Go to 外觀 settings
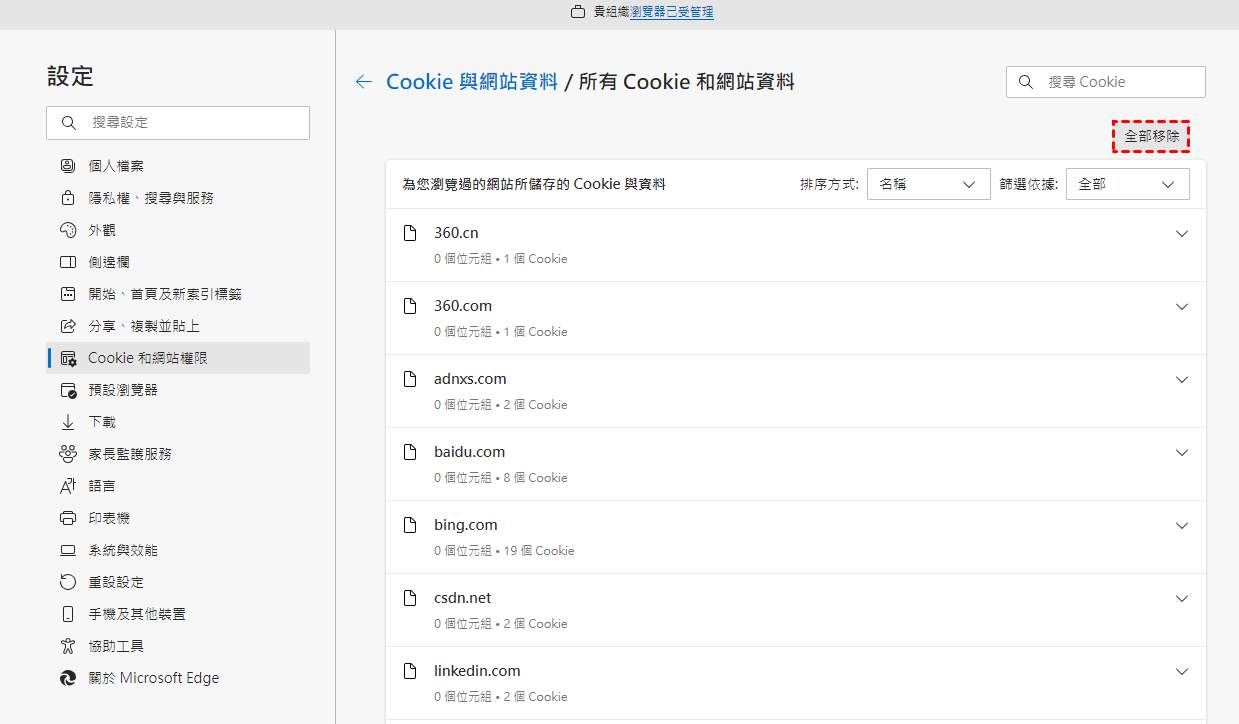The height and width of the screenshot is (724, 1239). (178, 230)
